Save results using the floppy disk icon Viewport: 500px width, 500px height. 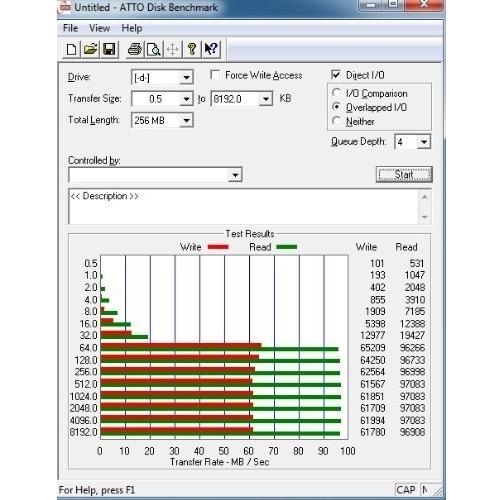[x=109, y=49]
